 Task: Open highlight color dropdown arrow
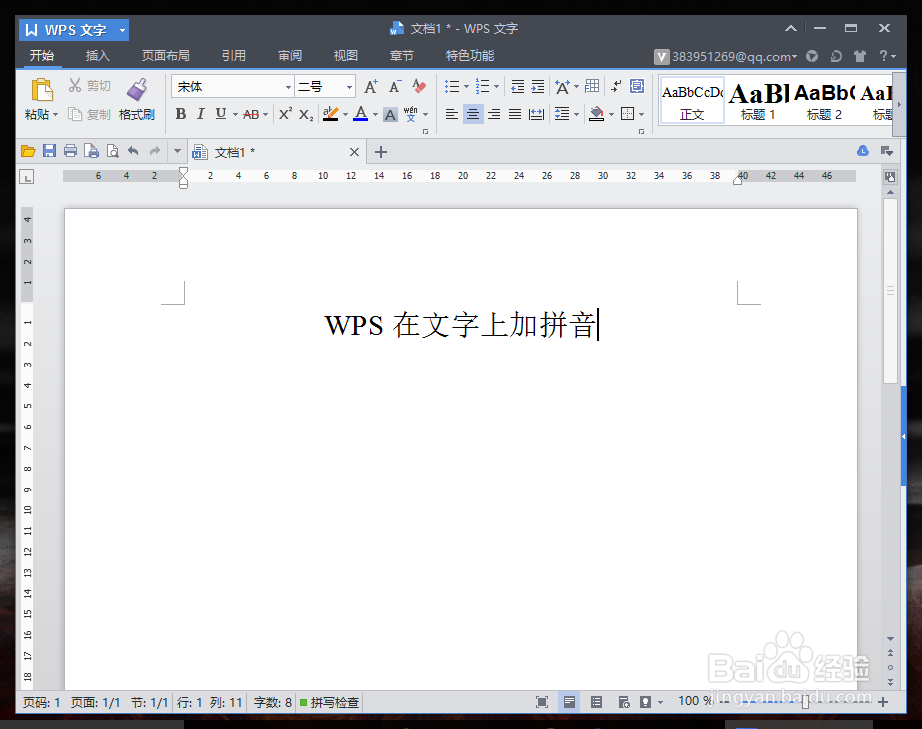tap(345, 115)
